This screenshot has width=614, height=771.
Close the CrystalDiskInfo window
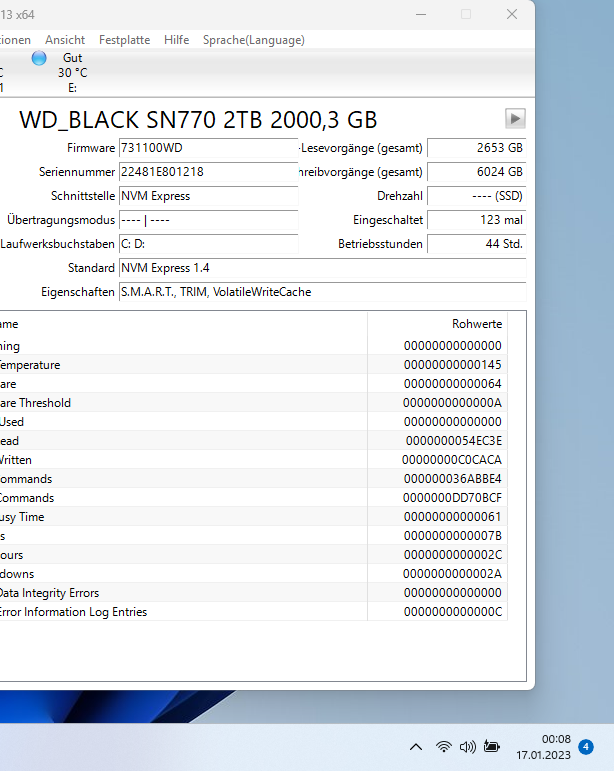512,15
